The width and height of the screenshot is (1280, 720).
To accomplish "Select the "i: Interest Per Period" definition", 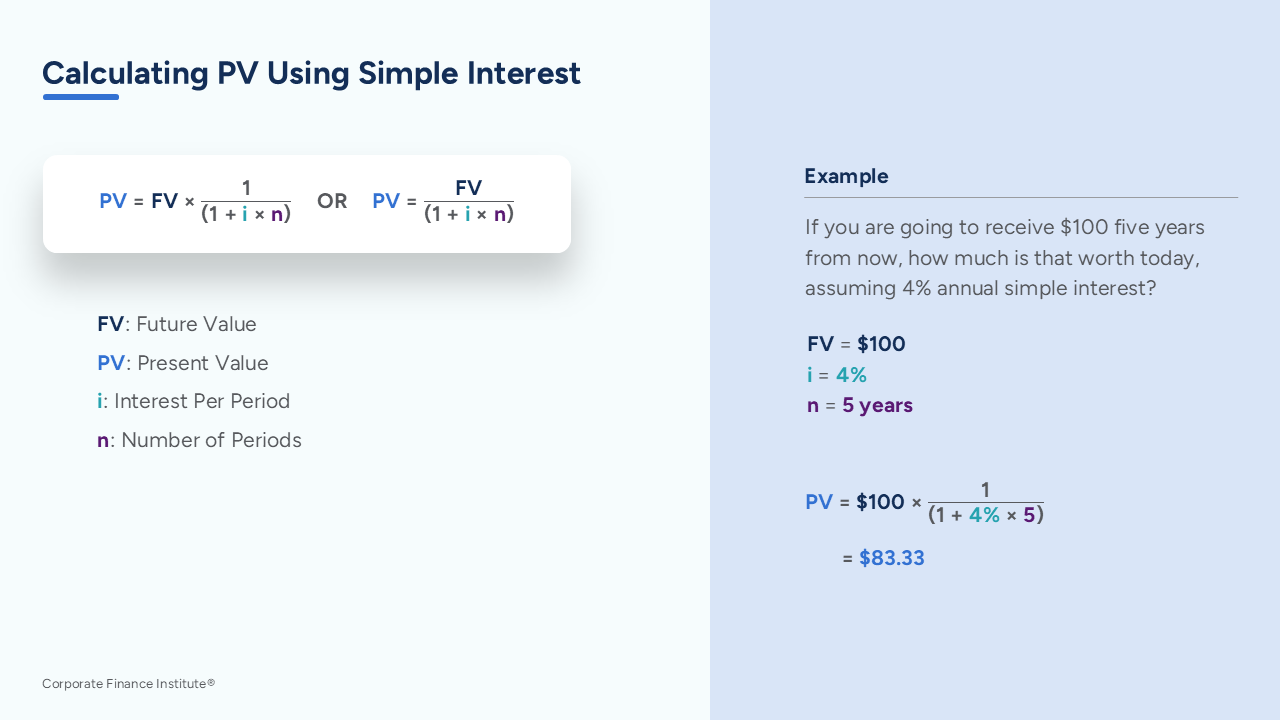I will (x=194, y=401).
